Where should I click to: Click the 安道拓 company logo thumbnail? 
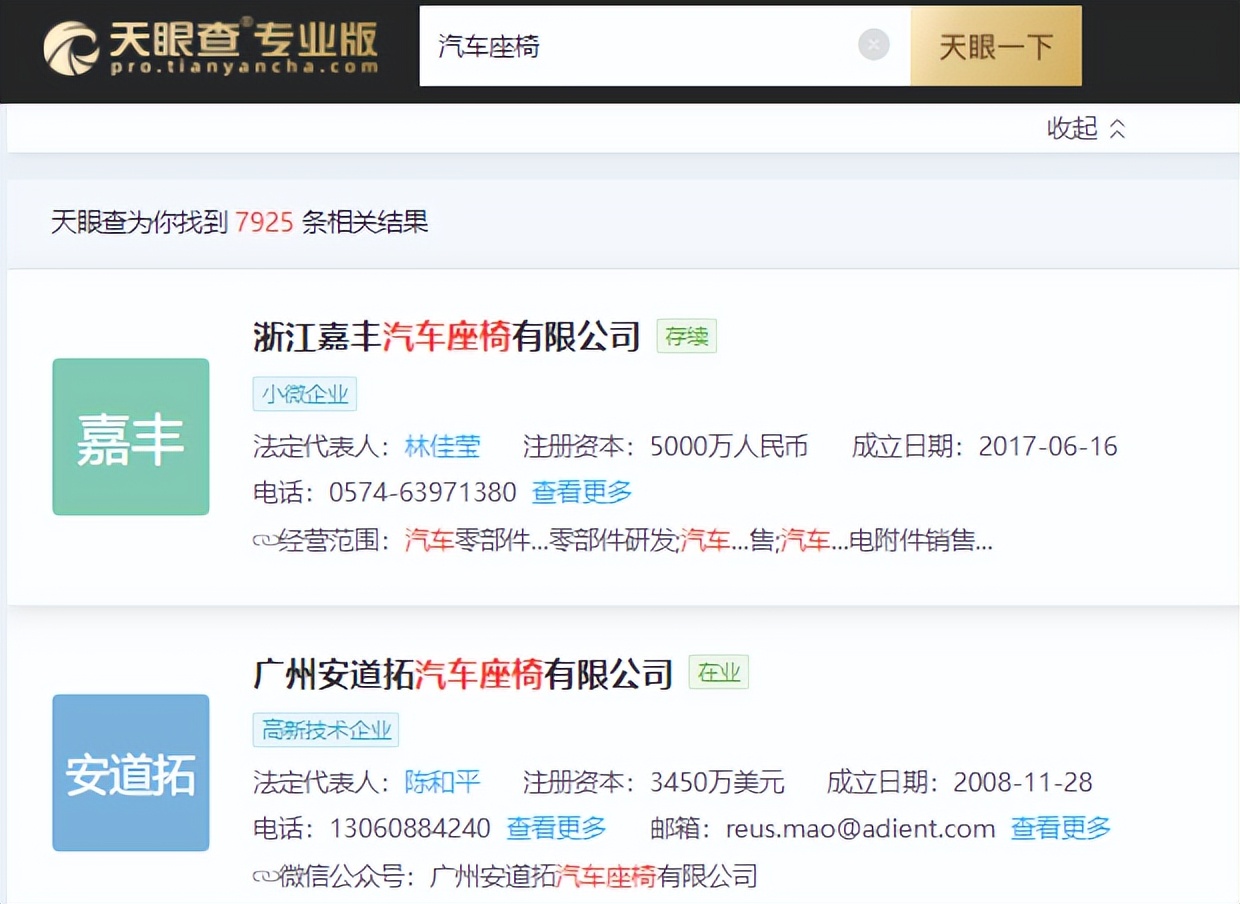[x=131, y=773]
